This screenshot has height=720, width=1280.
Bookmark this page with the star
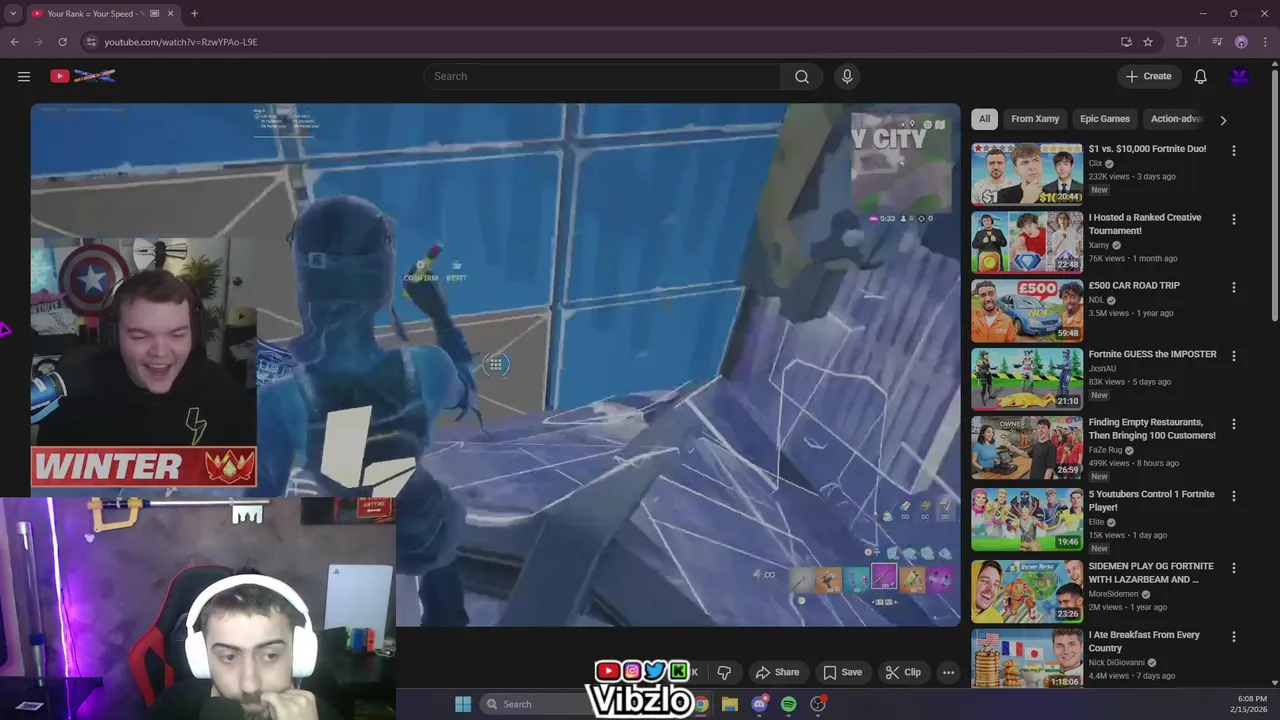tap(1148, 42)
